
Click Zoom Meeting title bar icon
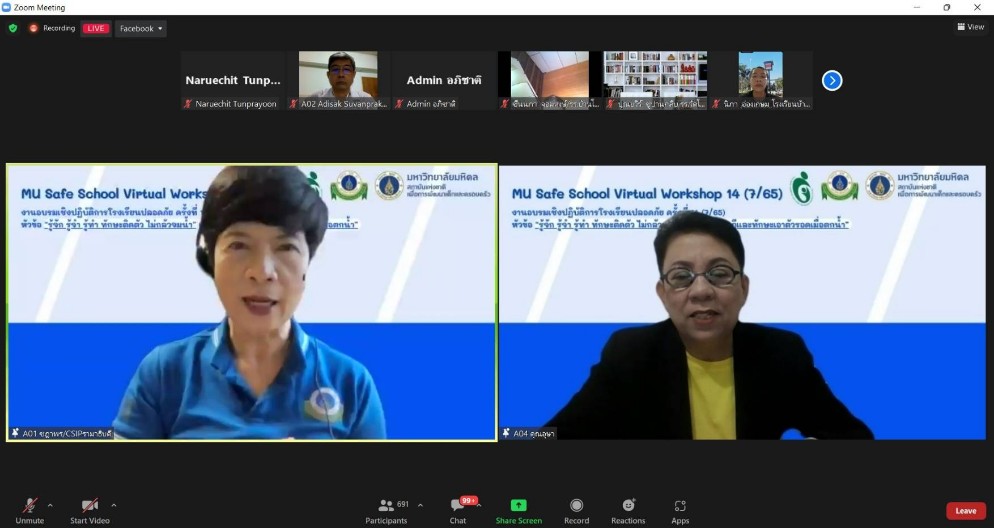6,8
